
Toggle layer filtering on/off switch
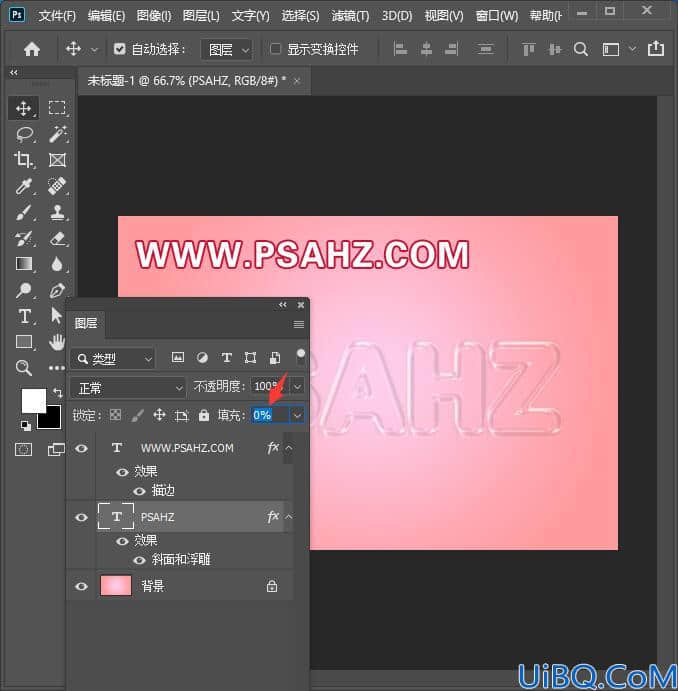(x=301, y=357)
